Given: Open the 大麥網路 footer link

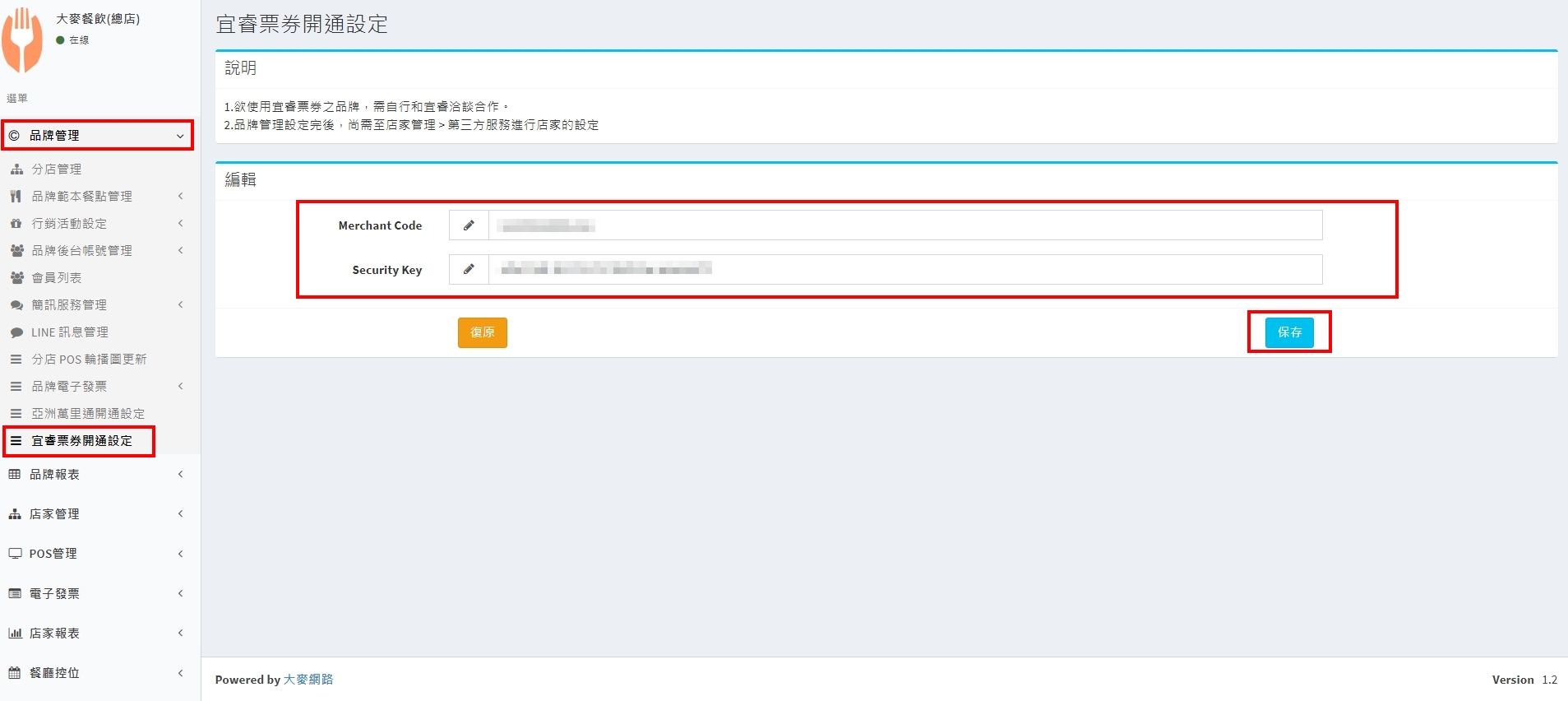Looking at the screenshot, I should pyautogui.click(x=308, y=680).
